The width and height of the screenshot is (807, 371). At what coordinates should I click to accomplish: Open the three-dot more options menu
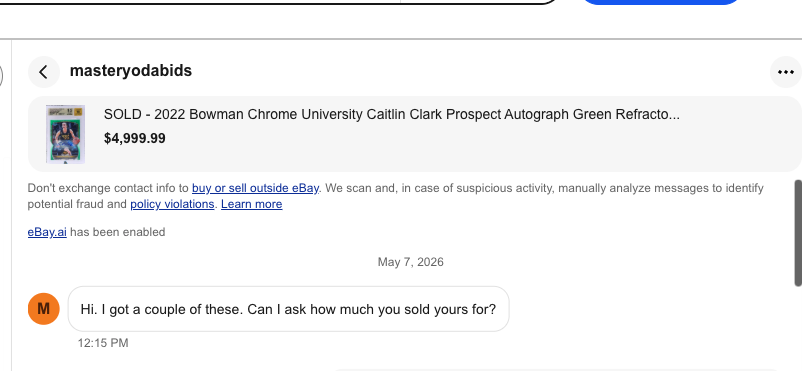click(x=785, y=72)
